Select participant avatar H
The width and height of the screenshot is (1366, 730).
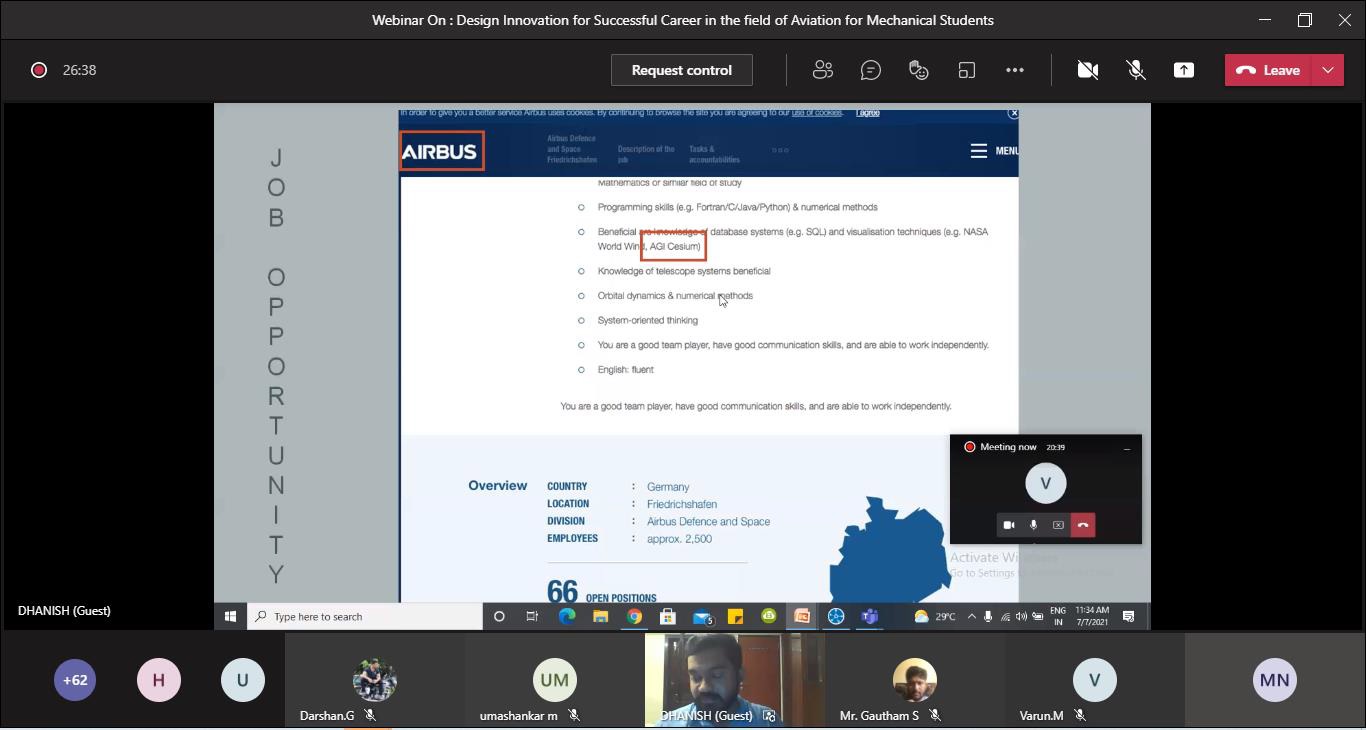(x=158, y=680)
